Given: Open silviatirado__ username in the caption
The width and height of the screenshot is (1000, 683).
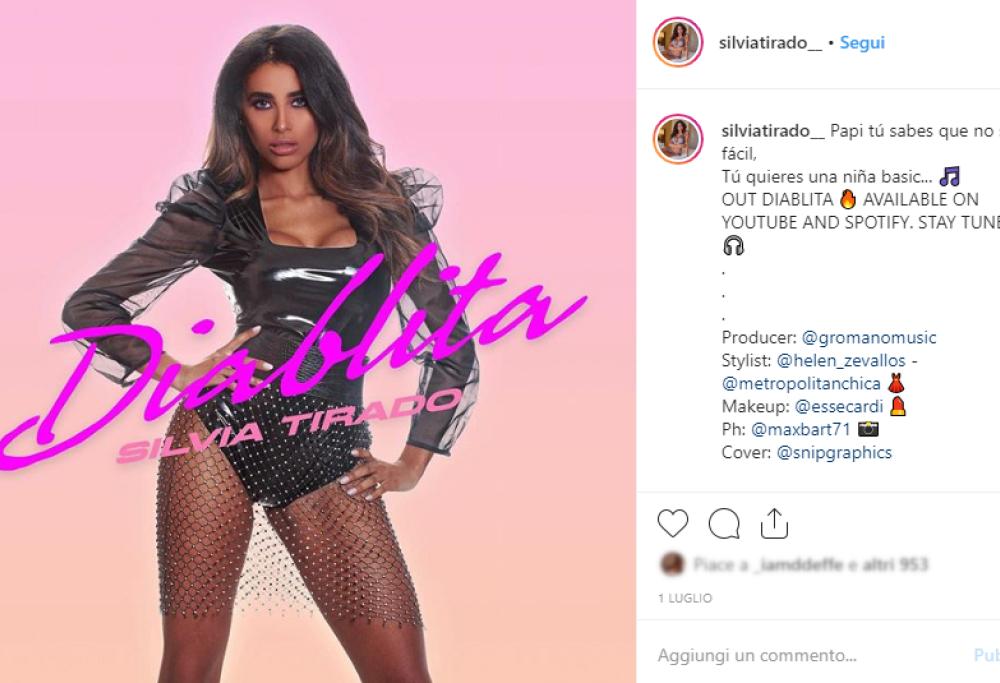Looking at the screenshot, I should click(773, 131).
